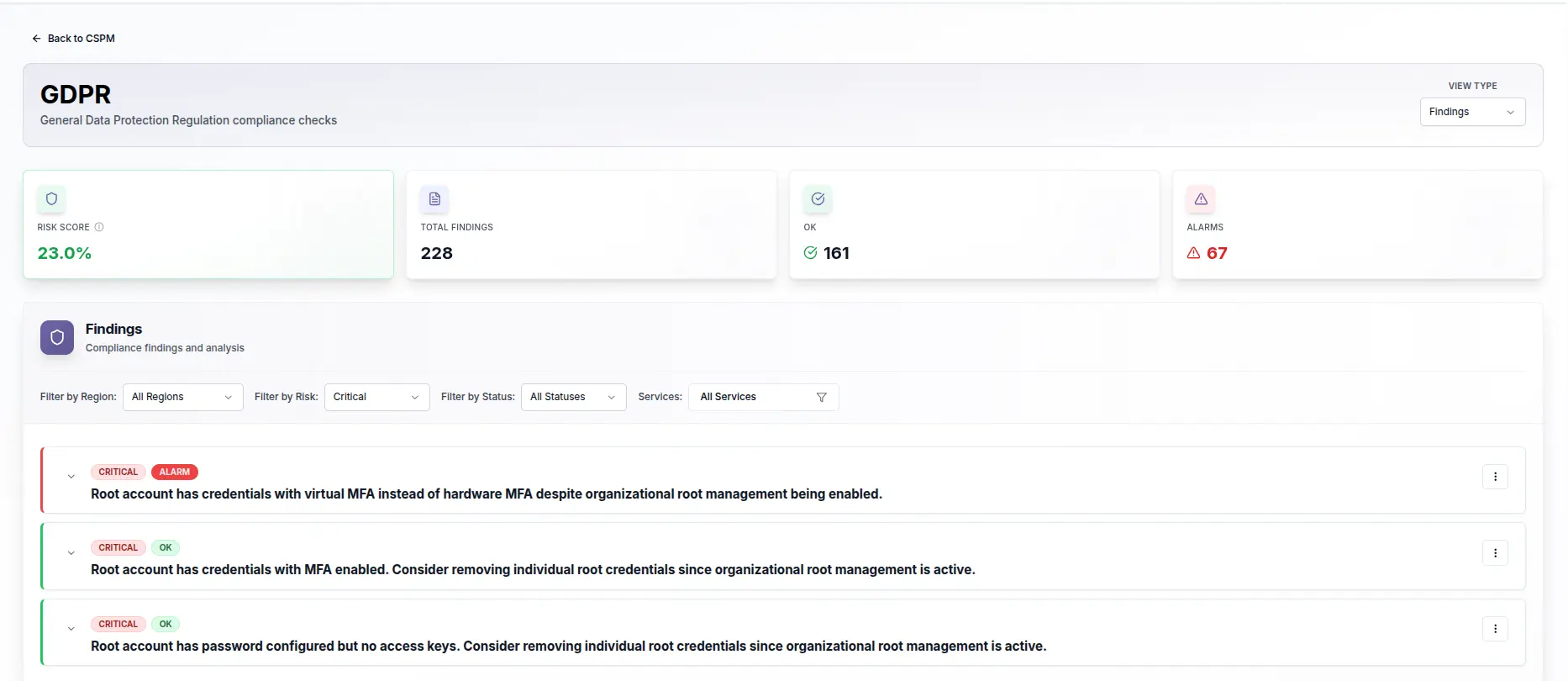Click the green check beside 161
This screenshot has height=681, width=1568.
[x=811, y=253]
